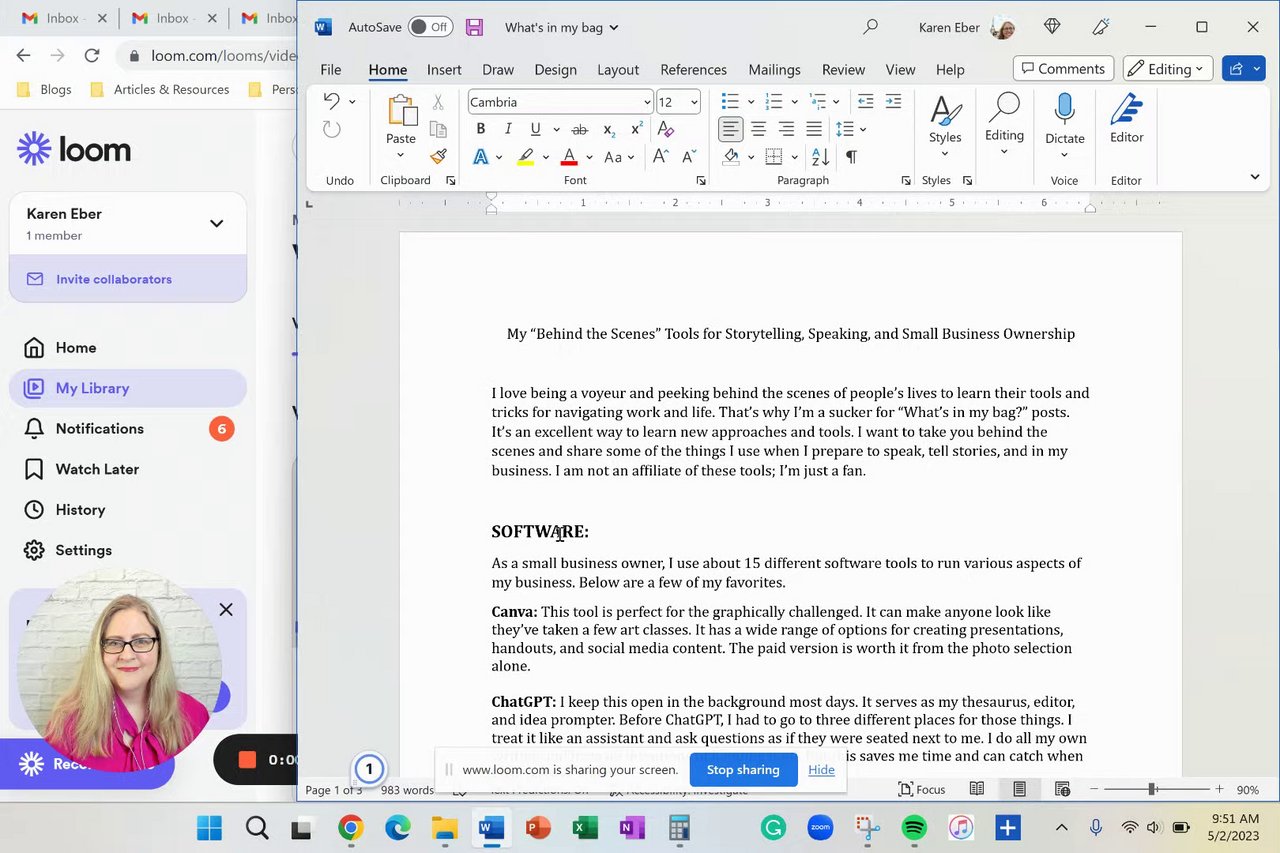1280x853 pixels.
Task: Apply subscript formatting
Action: (x=608, y=129)
